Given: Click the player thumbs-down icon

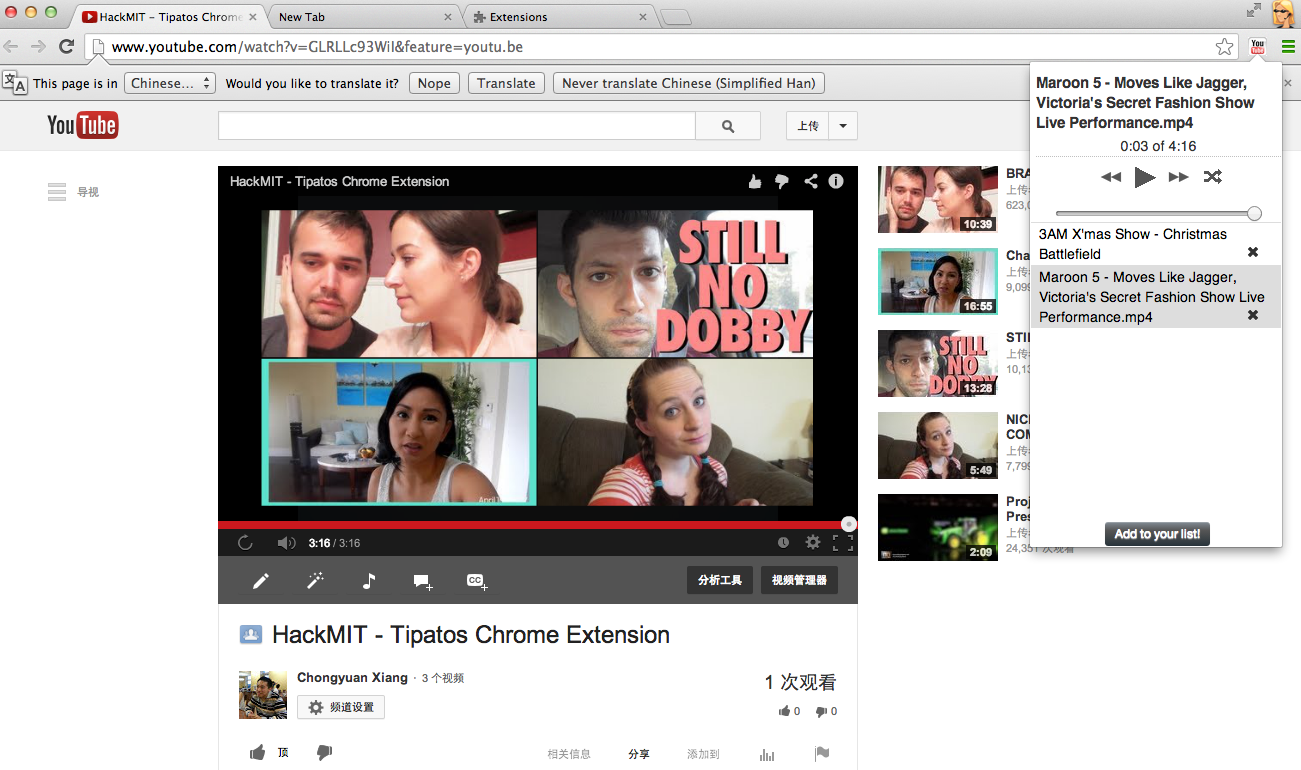Looking at the screenshot, I should tap(782, 181).
